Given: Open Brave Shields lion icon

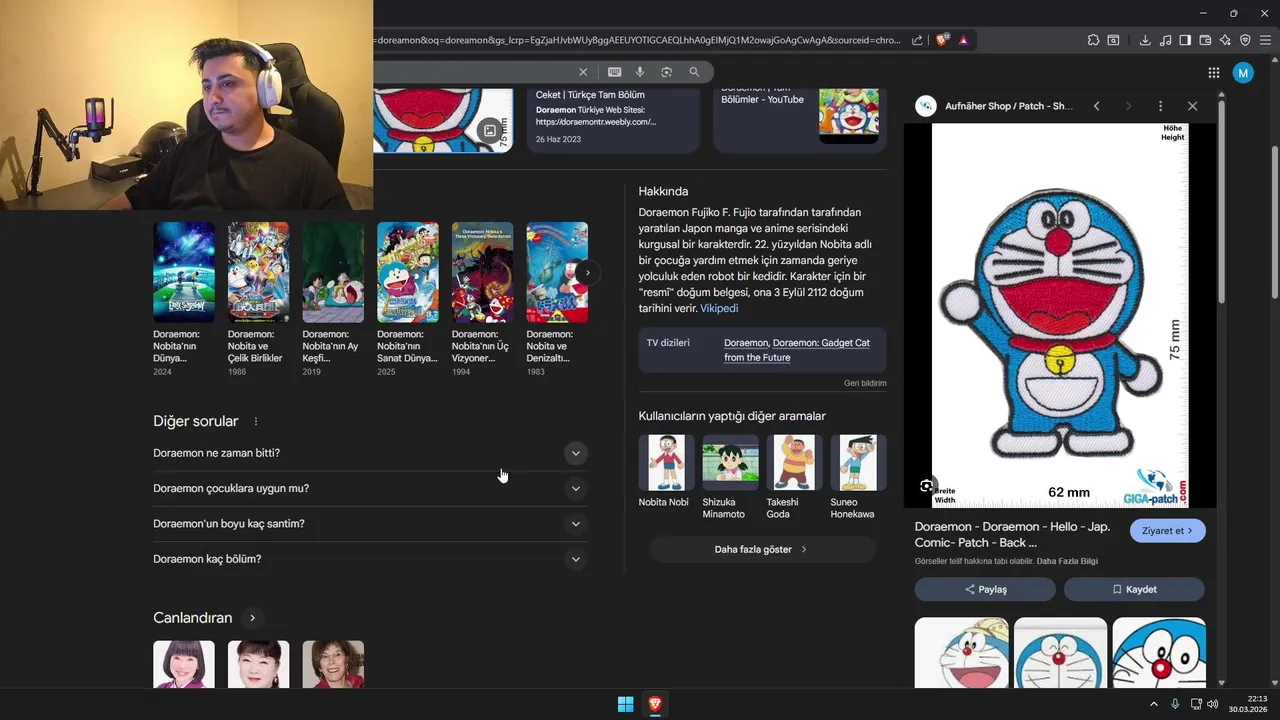Looking at the screenshot, I should [x=942, y=40].
